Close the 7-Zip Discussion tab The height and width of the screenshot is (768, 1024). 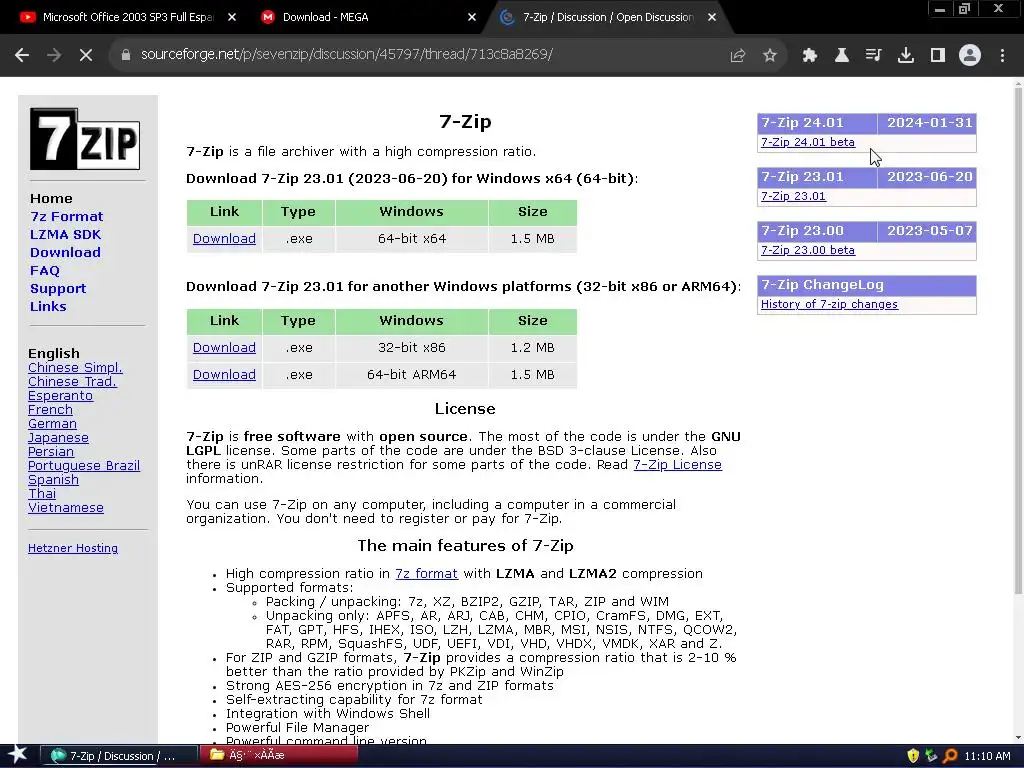pos(712,18)
